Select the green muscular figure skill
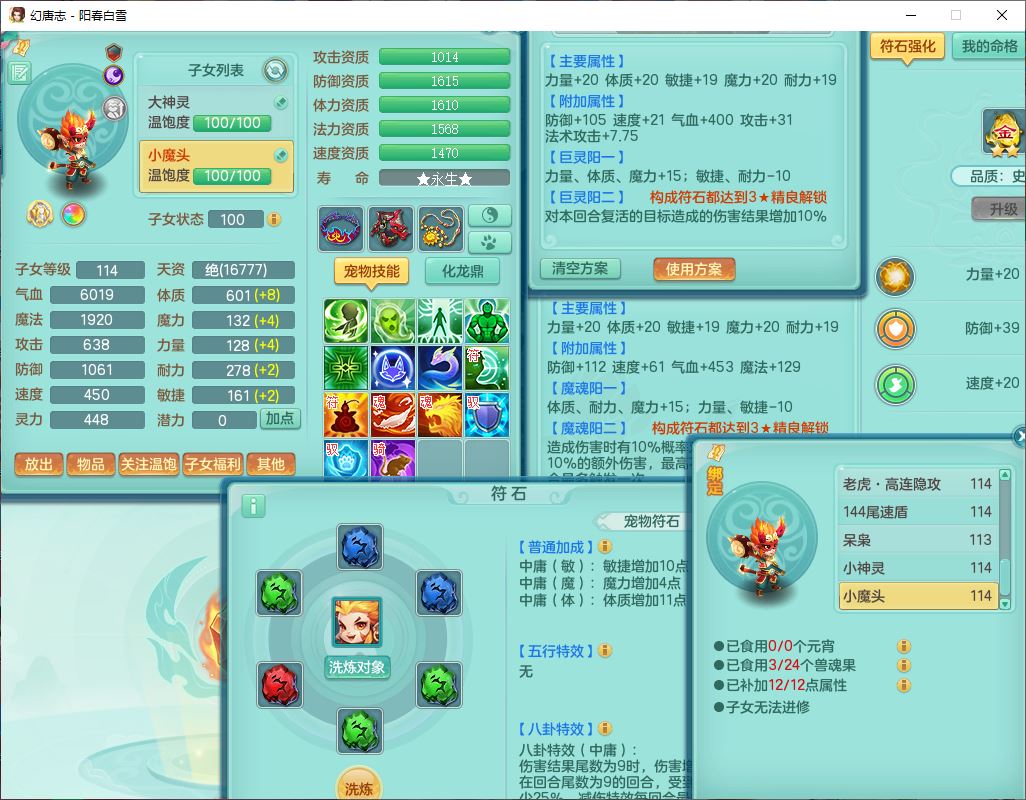The height and width of the screenshot is (800, 1026). click(x=487, y=321)
